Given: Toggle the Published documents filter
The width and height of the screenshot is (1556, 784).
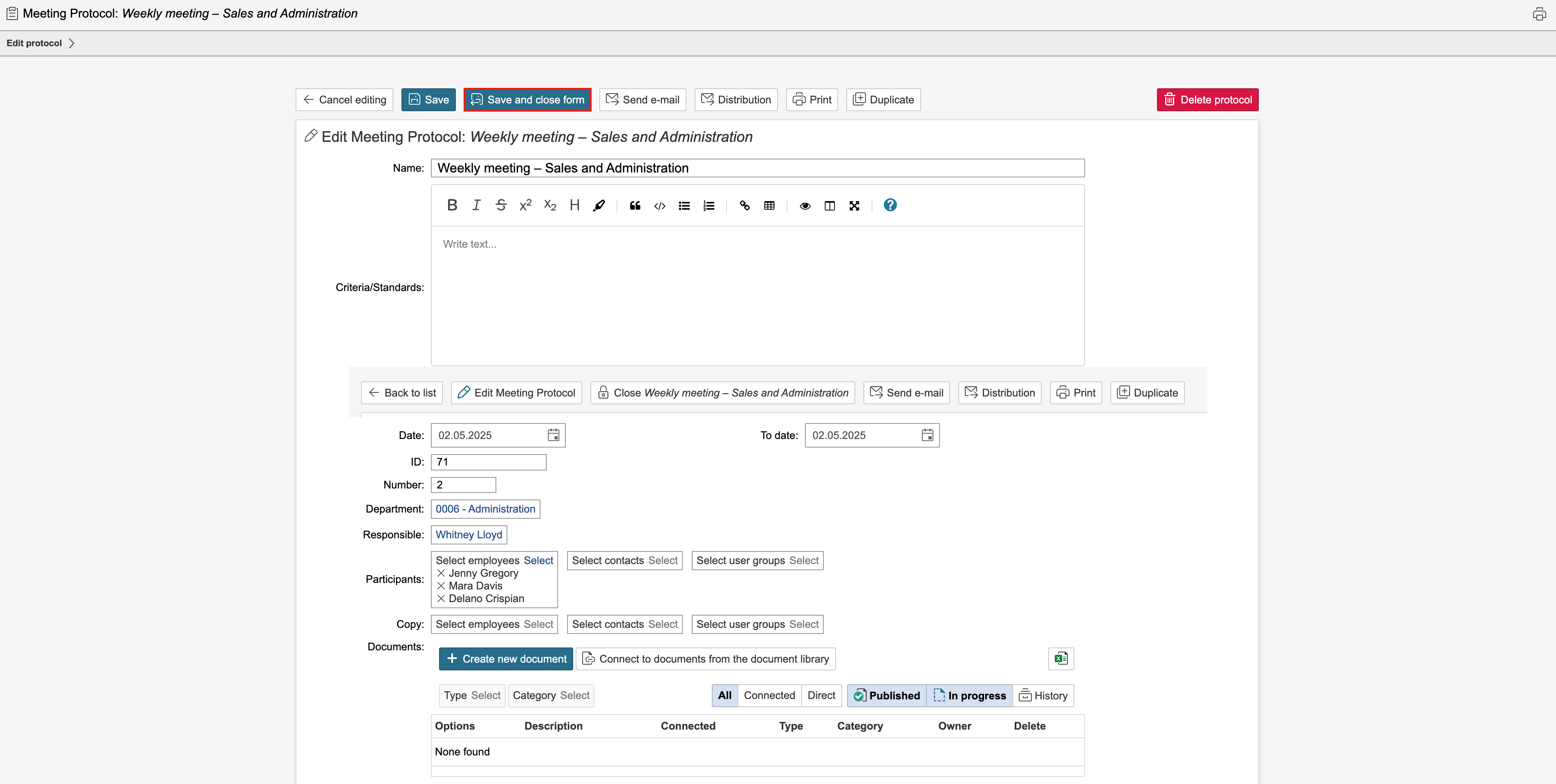Looking at the screenshot, I should (x=886, y=695).
